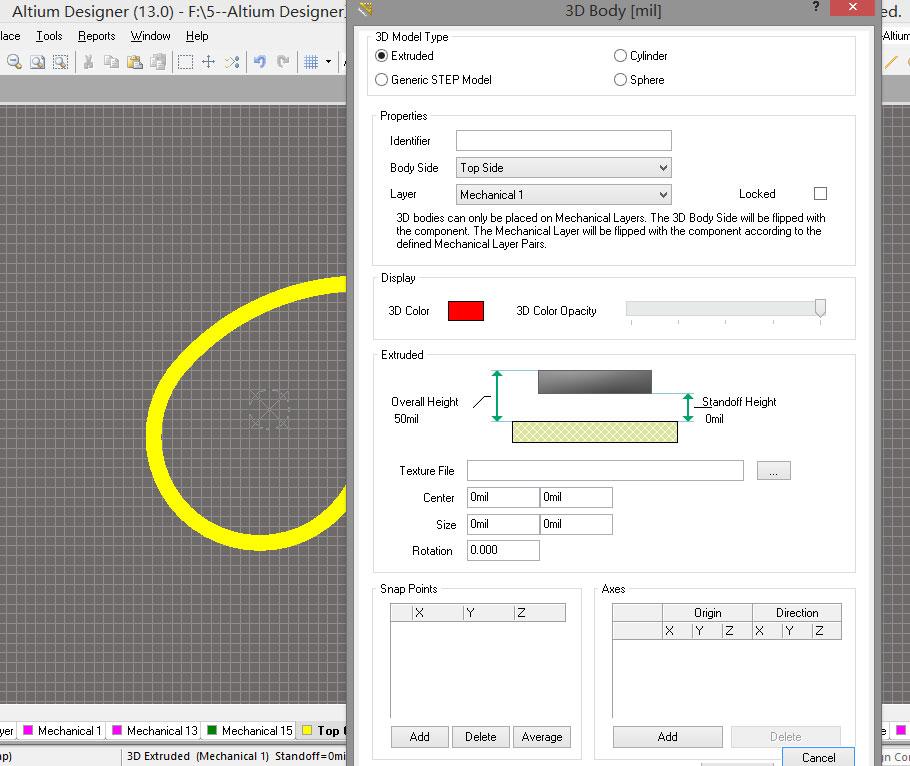Click the move selection crosshair icon

click(208, 62)
